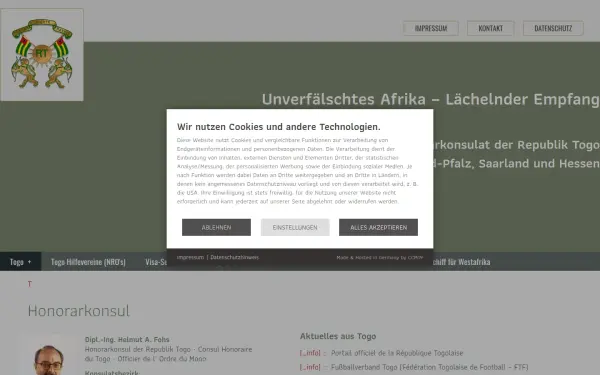Open Togo Hilfevereine (NRO's) menu item

click(x=88, y=262)
